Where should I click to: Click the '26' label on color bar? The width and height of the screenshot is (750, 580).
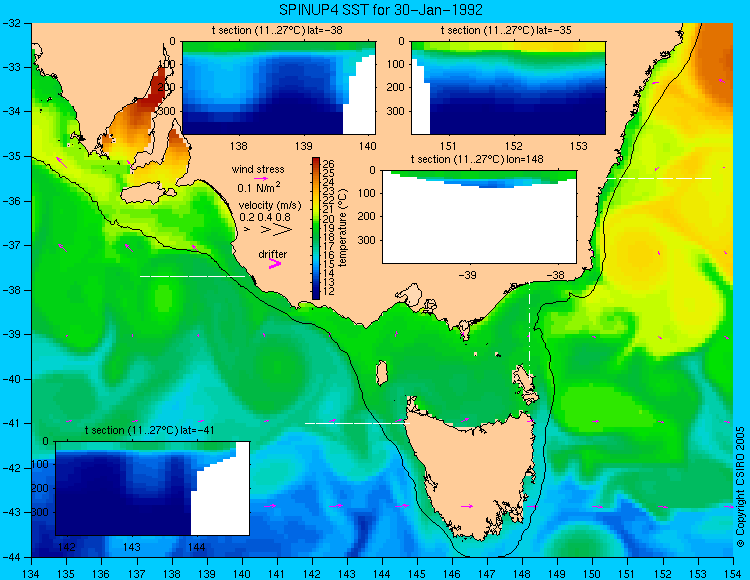(x=329, y=164)
